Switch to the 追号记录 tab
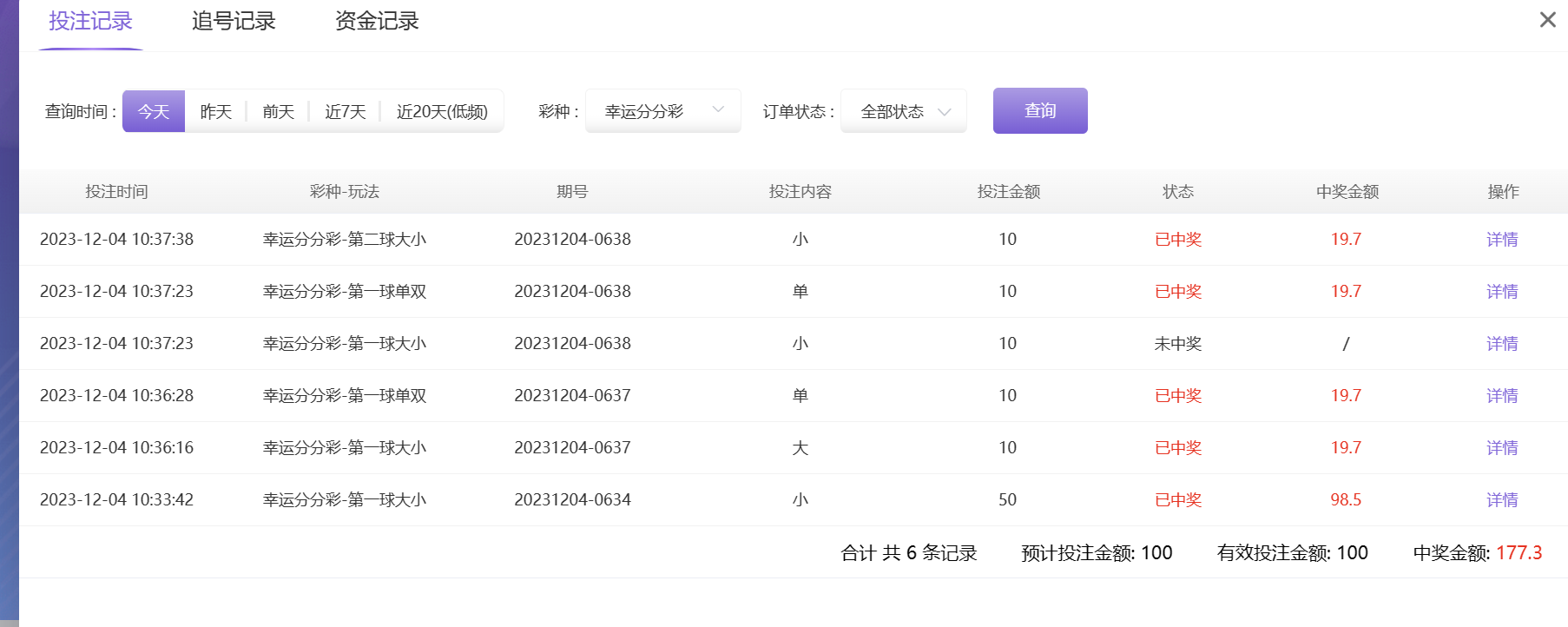Viewport: 1568px width, 627px height. (x=234, y=22)
